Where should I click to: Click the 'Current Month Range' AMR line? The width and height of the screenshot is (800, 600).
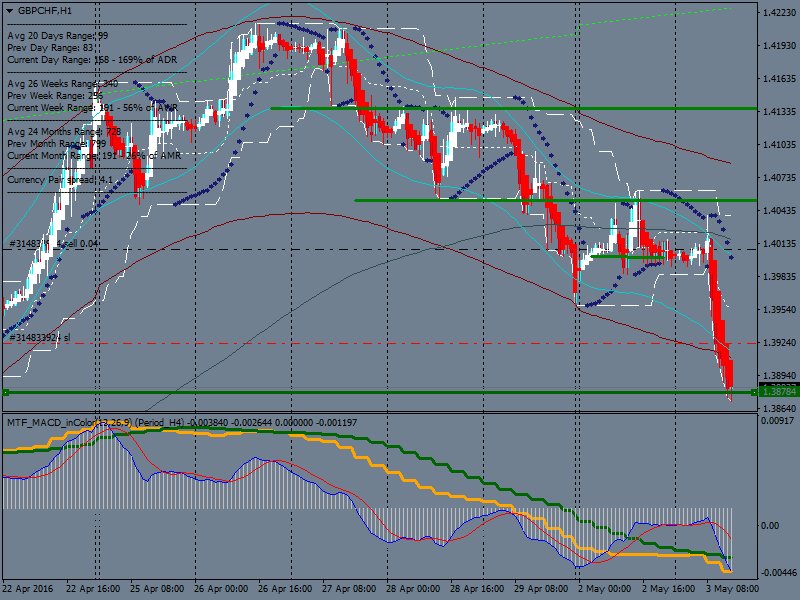click(x=94, y=156)
